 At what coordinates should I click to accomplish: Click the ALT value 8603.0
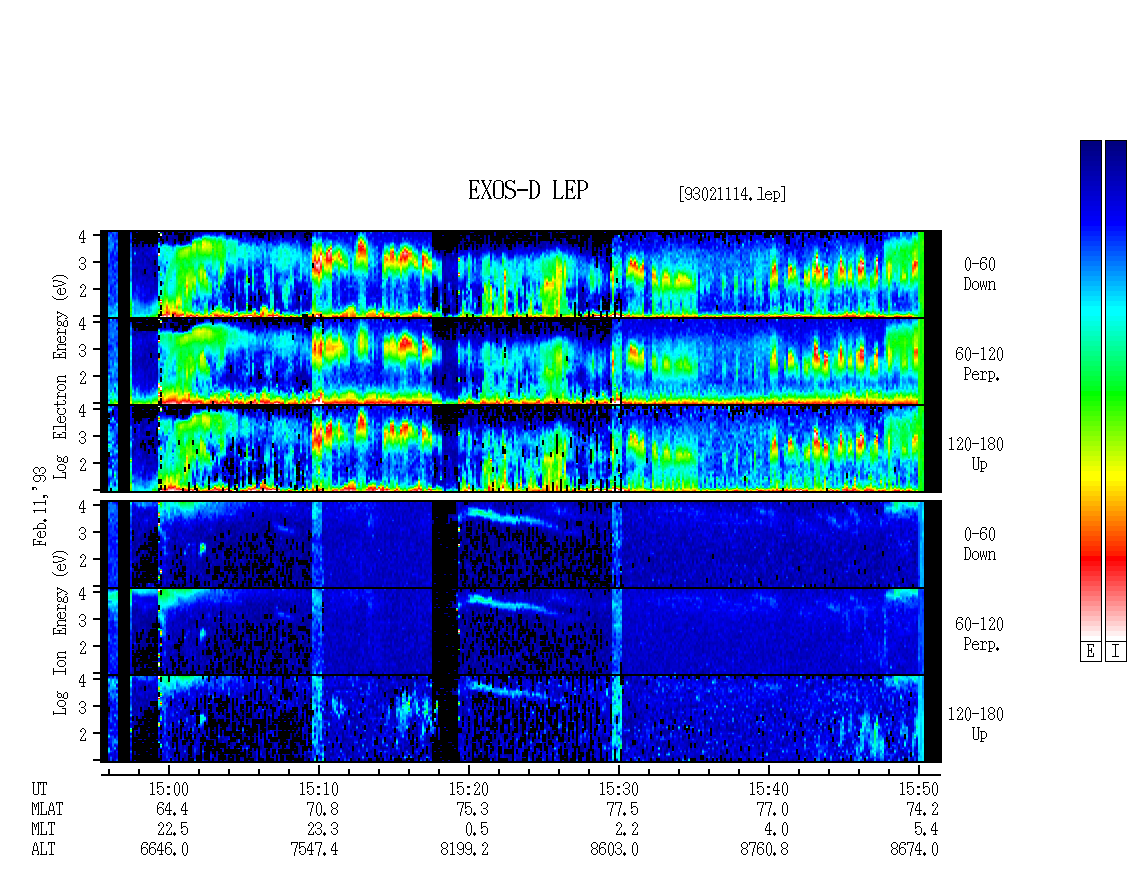[614, 850]
